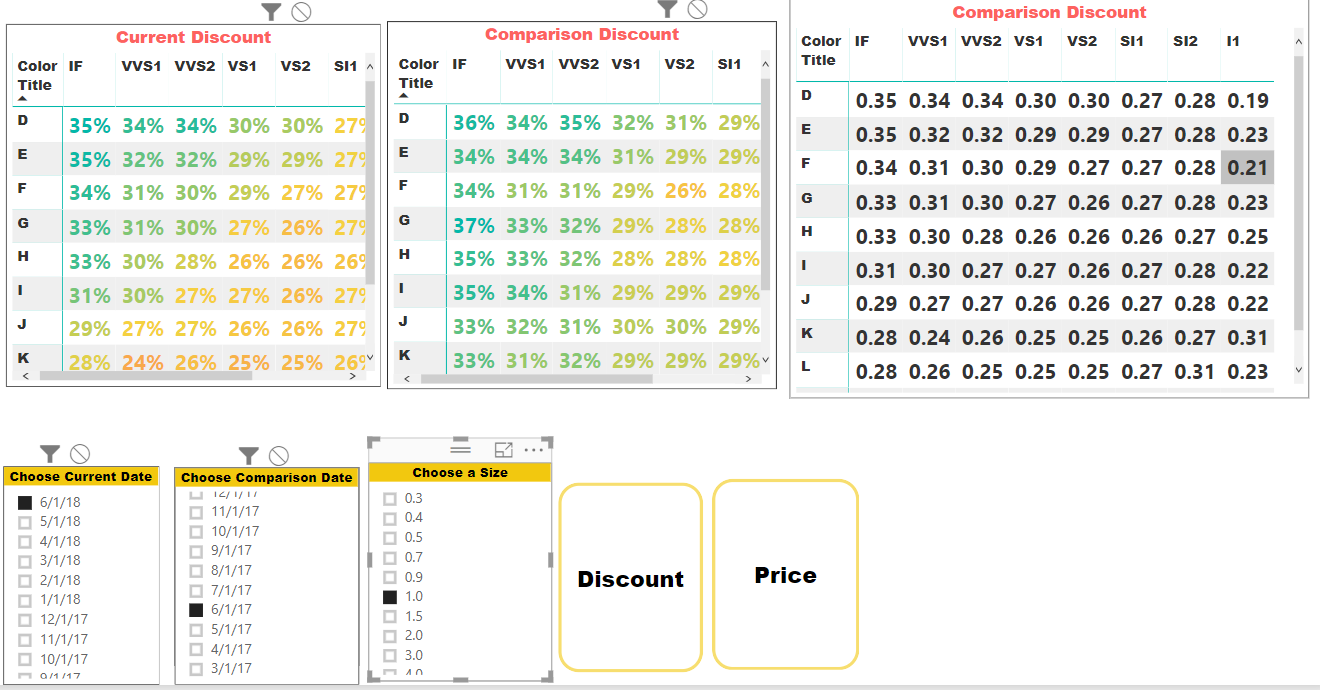
Task: Click scroll-up arrow in decimal Comparison Discount table
Action: click(x=1299, y=43)
